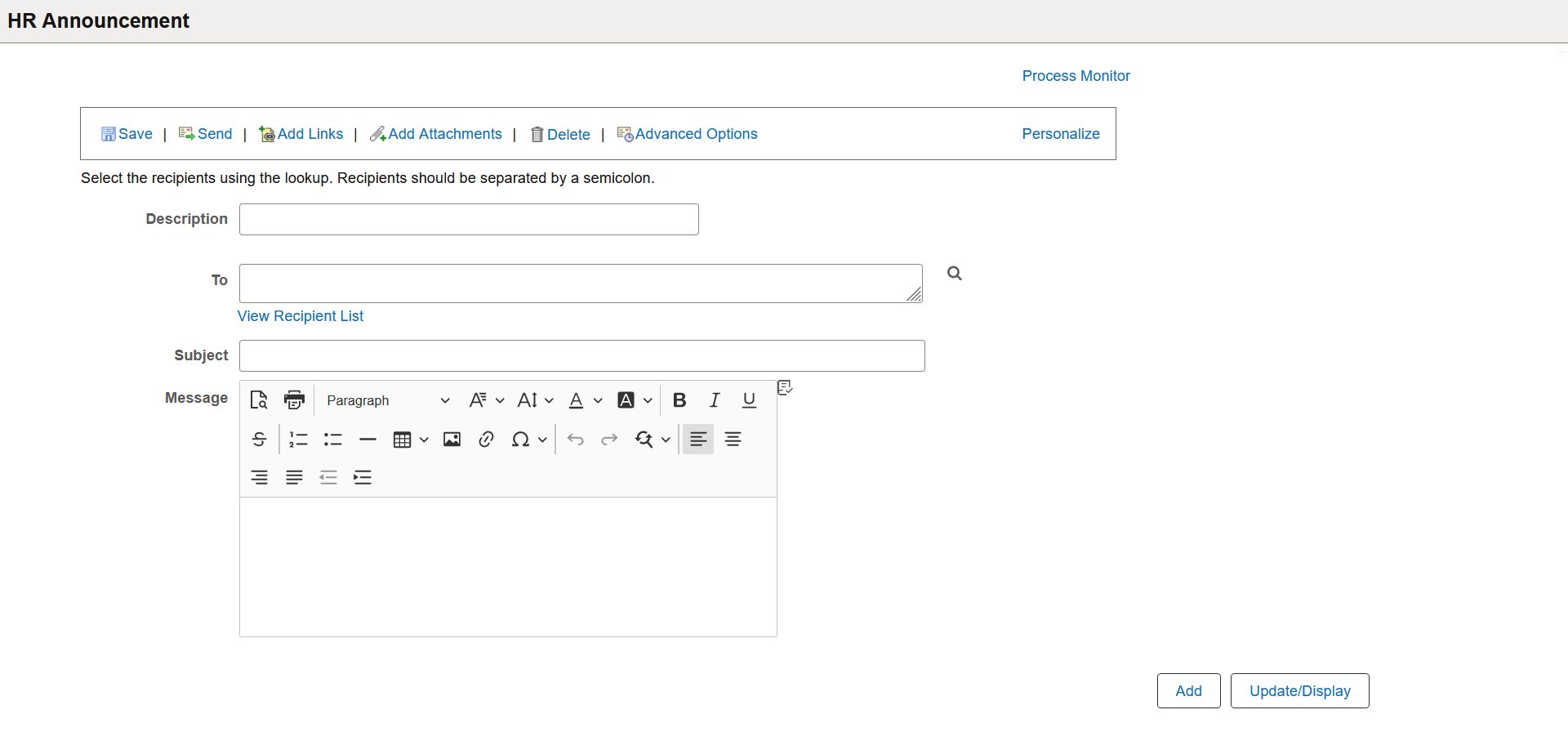This screenshot has width=1568, height=750.
Task: Click the Add button
Action: (x=1188, y=691)
